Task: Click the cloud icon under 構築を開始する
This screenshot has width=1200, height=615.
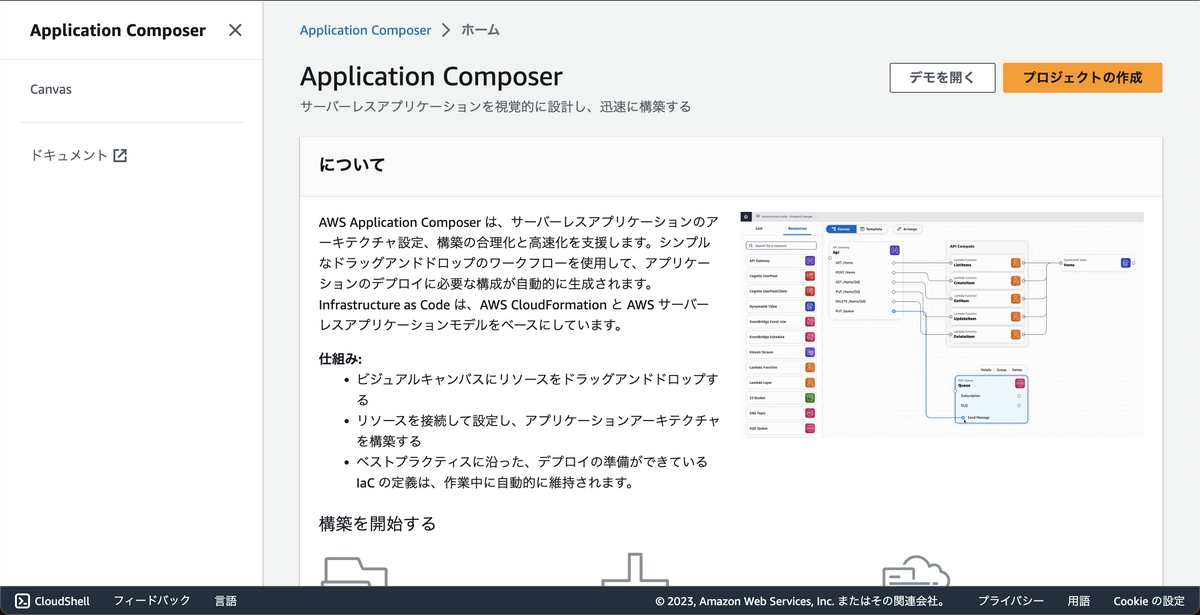Action: tap(915, 570)
